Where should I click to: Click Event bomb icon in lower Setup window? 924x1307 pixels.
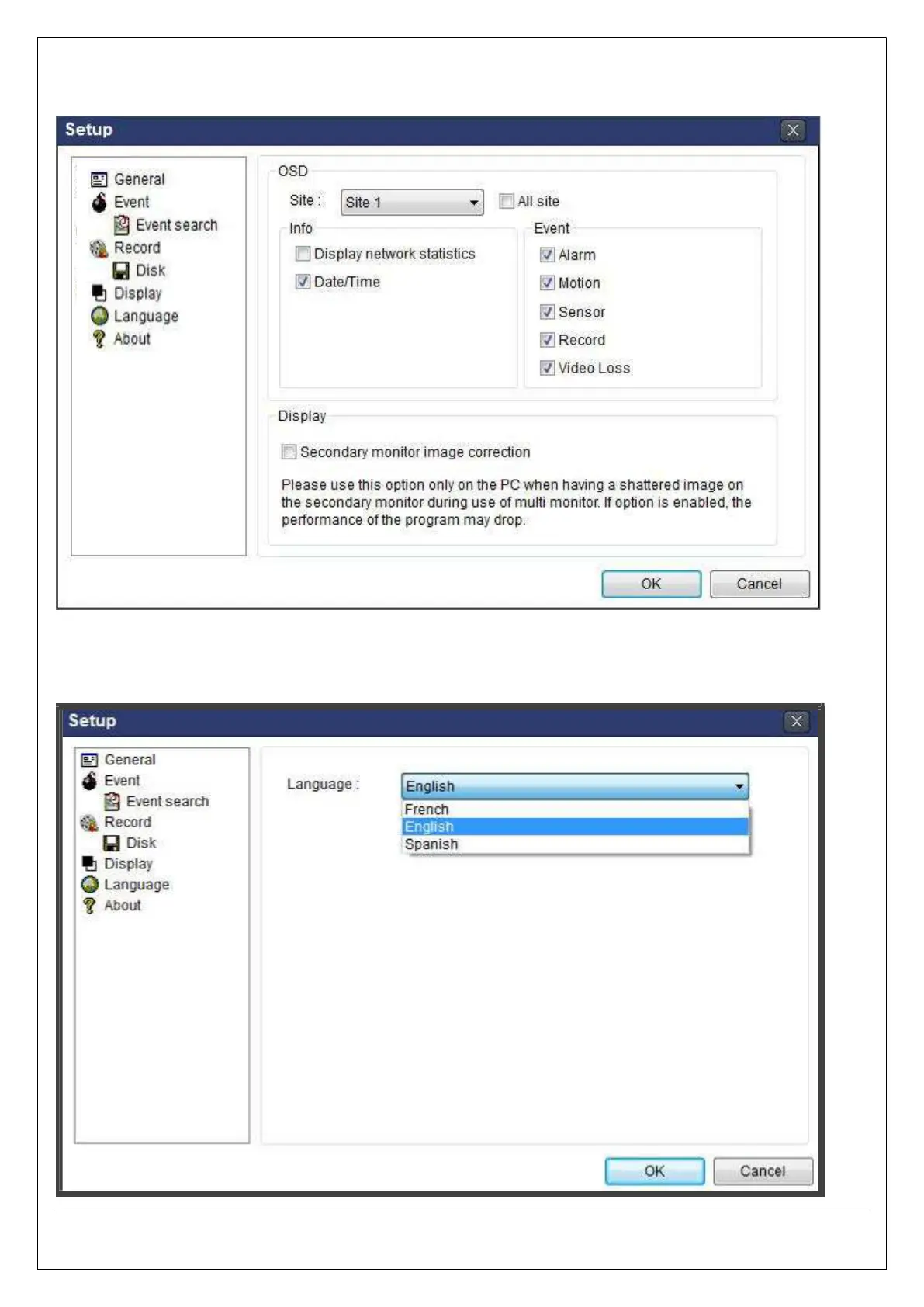coord(89,781)
